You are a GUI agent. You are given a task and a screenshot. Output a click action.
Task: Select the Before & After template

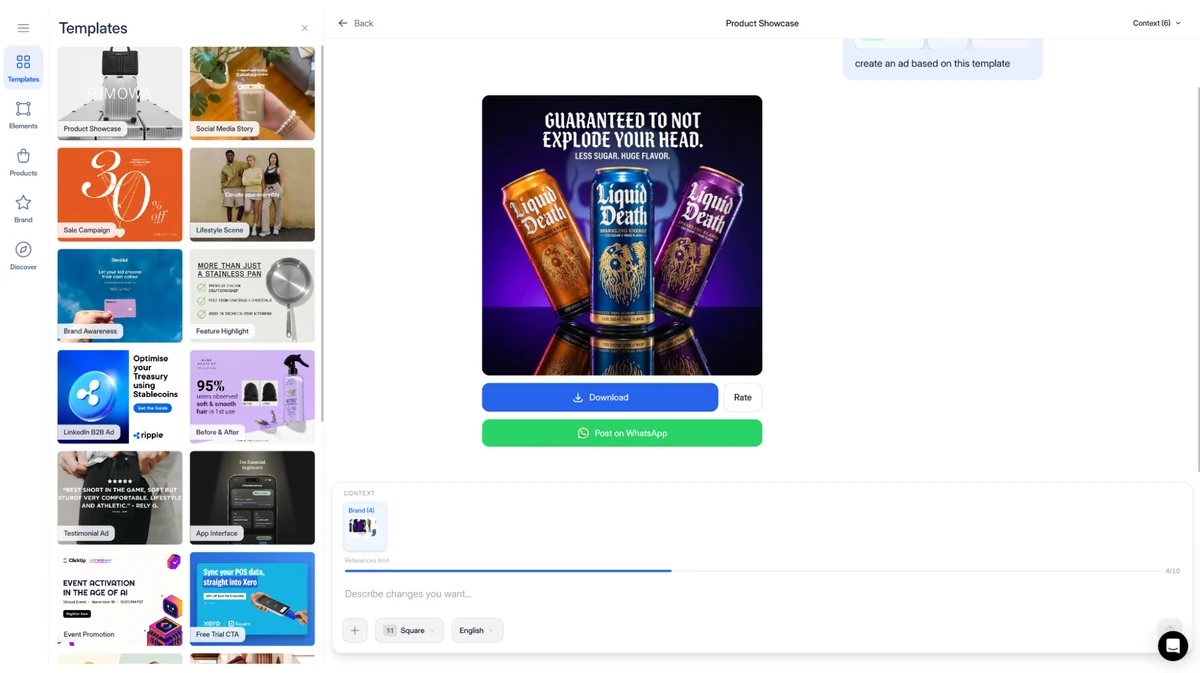[252, 396]
